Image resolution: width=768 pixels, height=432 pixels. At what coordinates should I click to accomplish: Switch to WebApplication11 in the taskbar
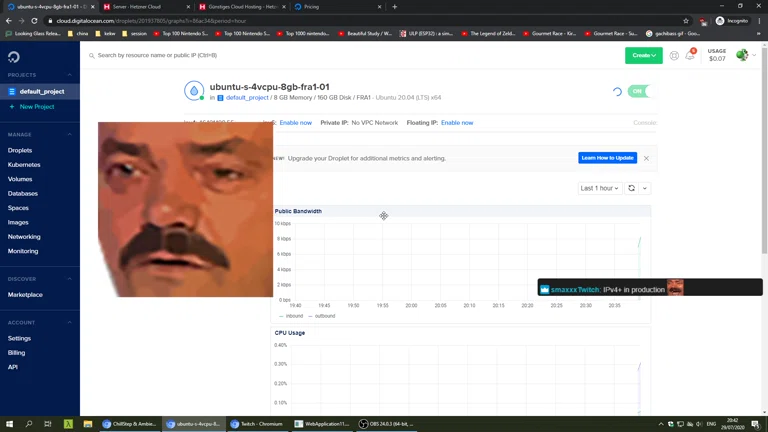pos(322,424)
